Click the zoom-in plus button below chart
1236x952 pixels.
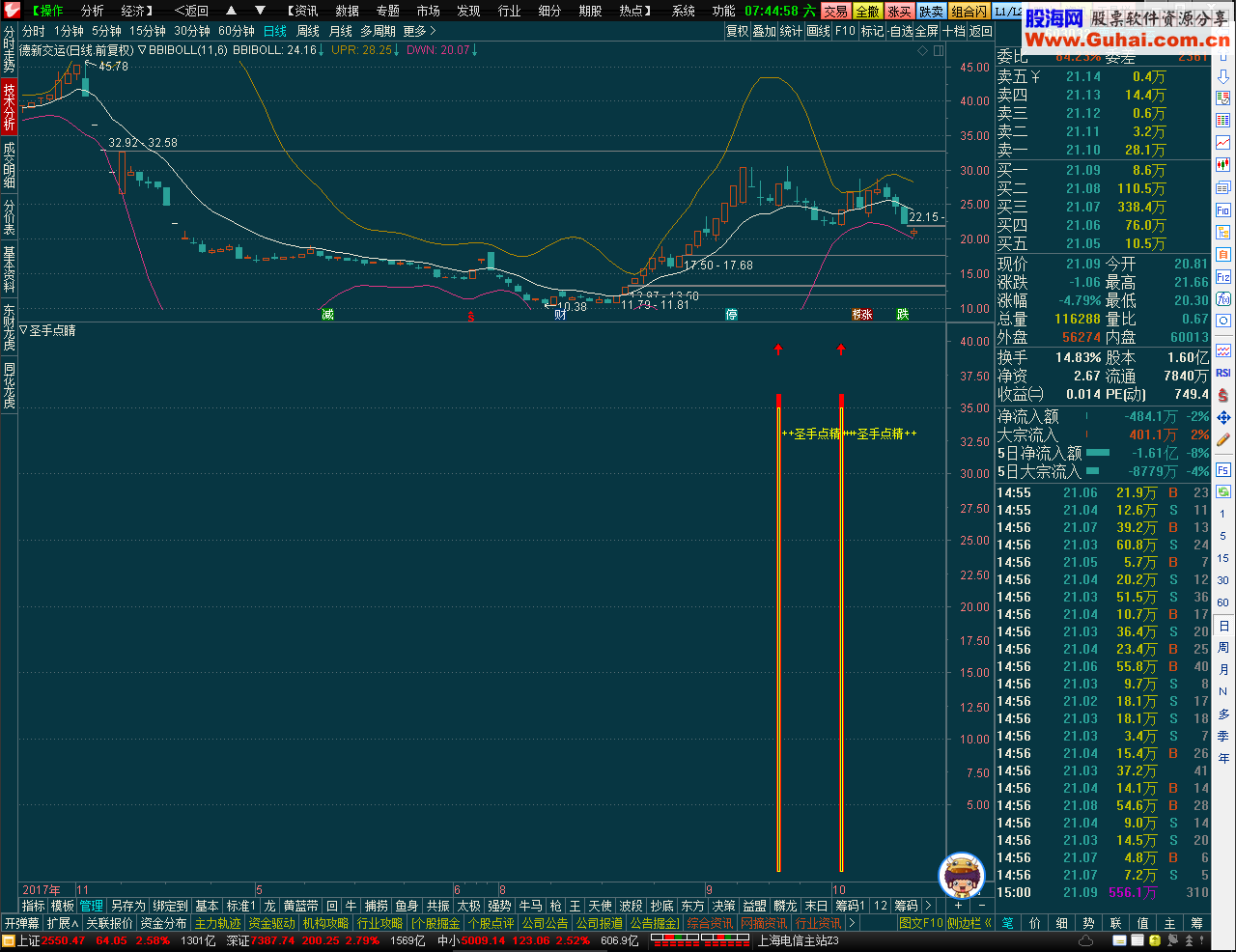pos(958,906)
